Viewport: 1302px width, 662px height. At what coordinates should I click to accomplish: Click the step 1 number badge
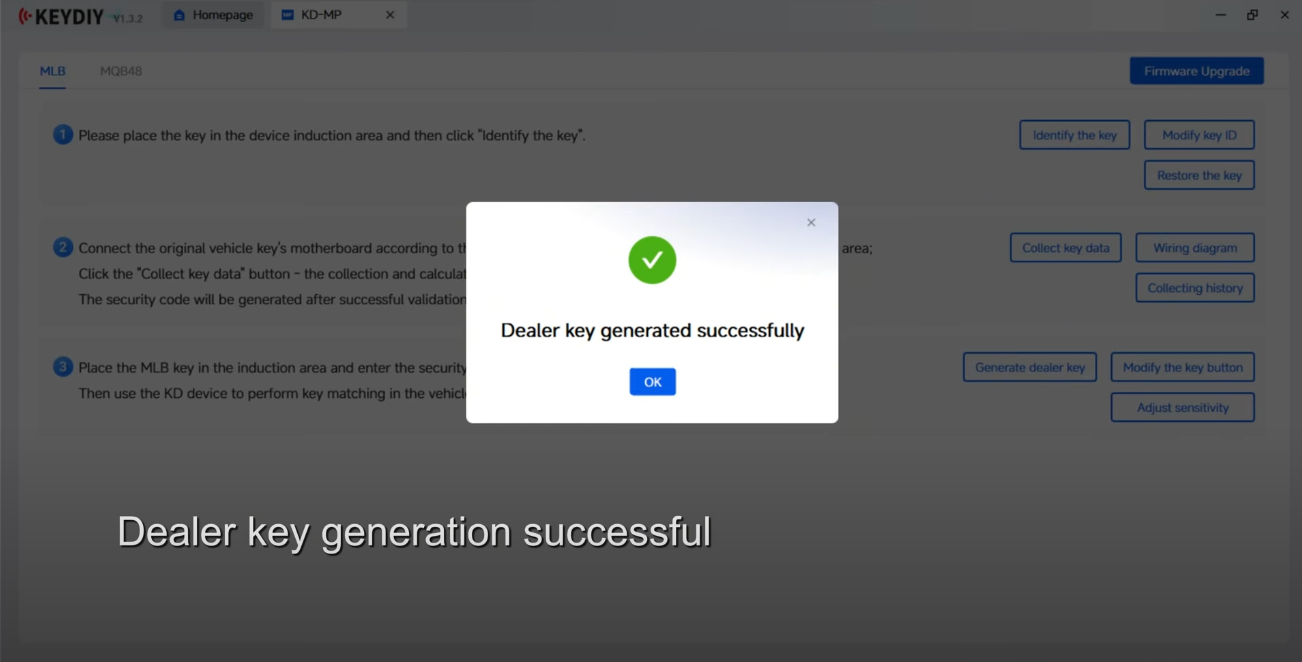[63, 135]
